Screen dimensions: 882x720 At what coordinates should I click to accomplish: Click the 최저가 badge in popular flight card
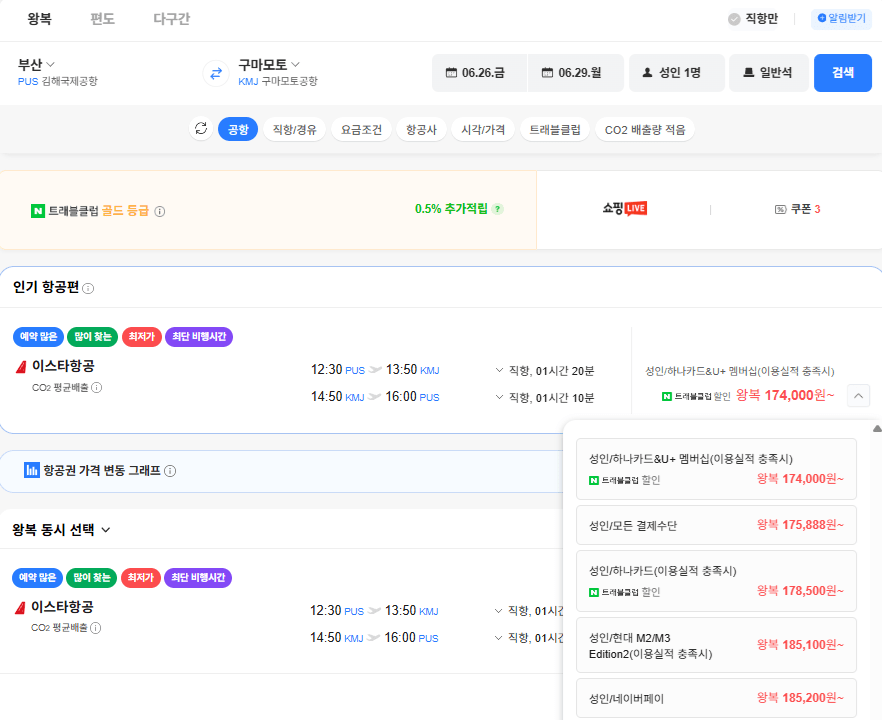coord(142,337)
